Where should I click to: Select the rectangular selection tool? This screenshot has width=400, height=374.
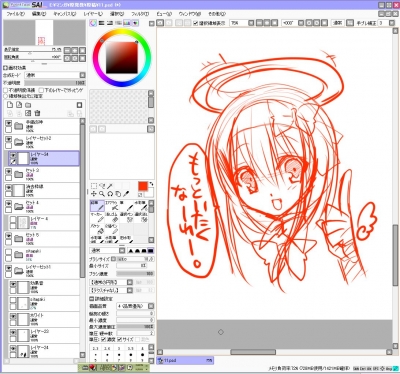94,186
